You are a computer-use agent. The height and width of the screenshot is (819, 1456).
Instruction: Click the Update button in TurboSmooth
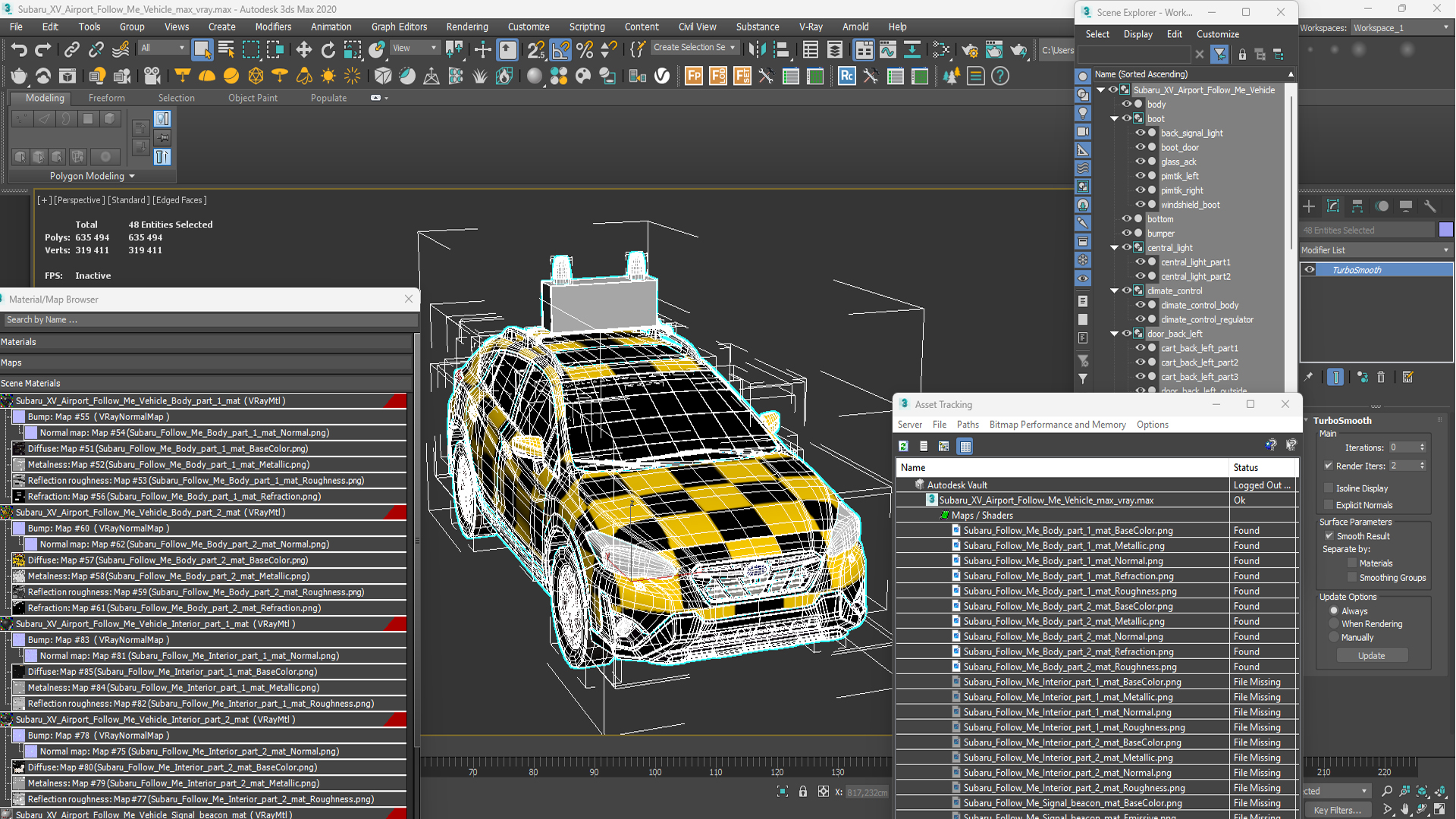coord(1371,656)
